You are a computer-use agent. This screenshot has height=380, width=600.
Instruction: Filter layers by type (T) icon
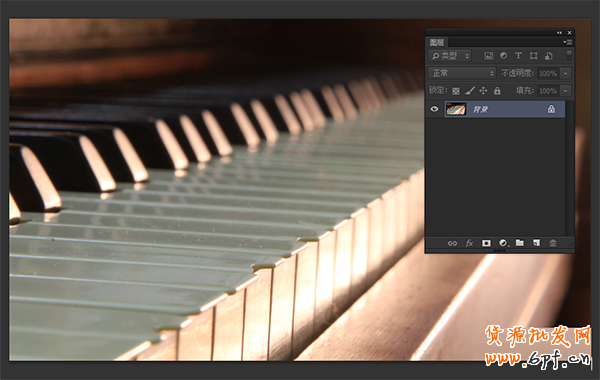(518, 56)
